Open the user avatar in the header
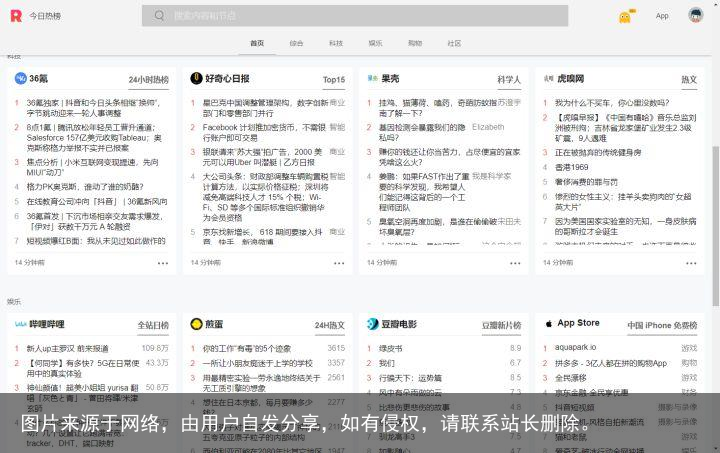 (x=696, y=16)
